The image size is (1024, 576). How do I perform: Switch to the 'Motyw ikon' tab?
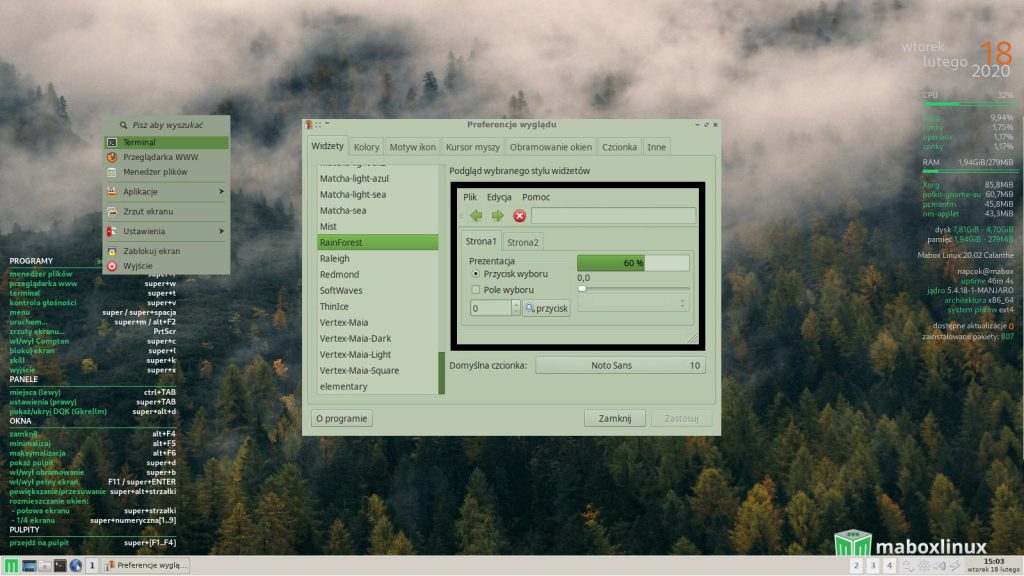pos(412,147)
